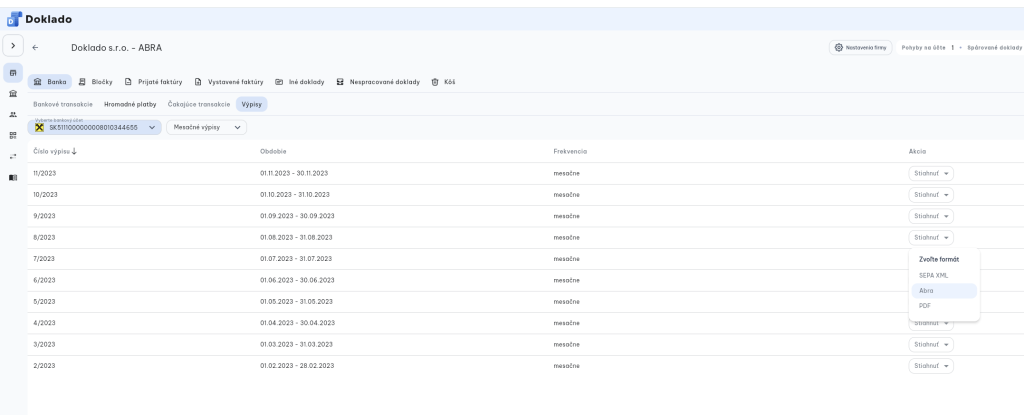Click period 01.08.2023 - 31.08.2023
The image size is (1024, 415).
[296, 237]
